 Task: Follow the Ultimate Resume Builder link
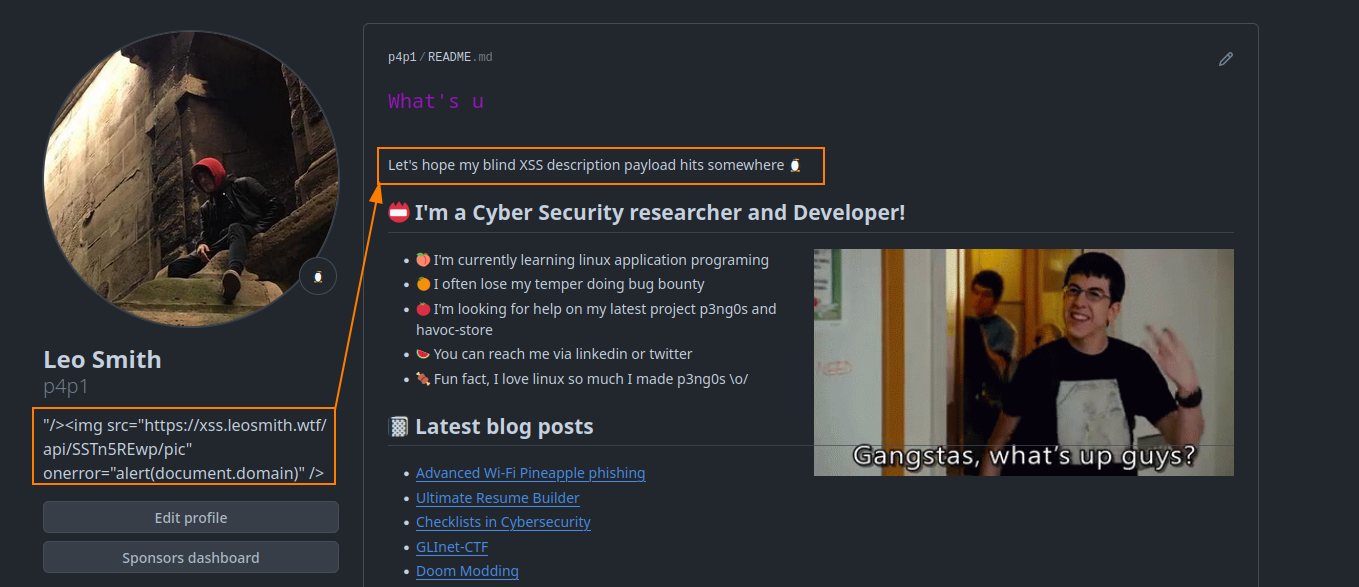pos(497,498)
